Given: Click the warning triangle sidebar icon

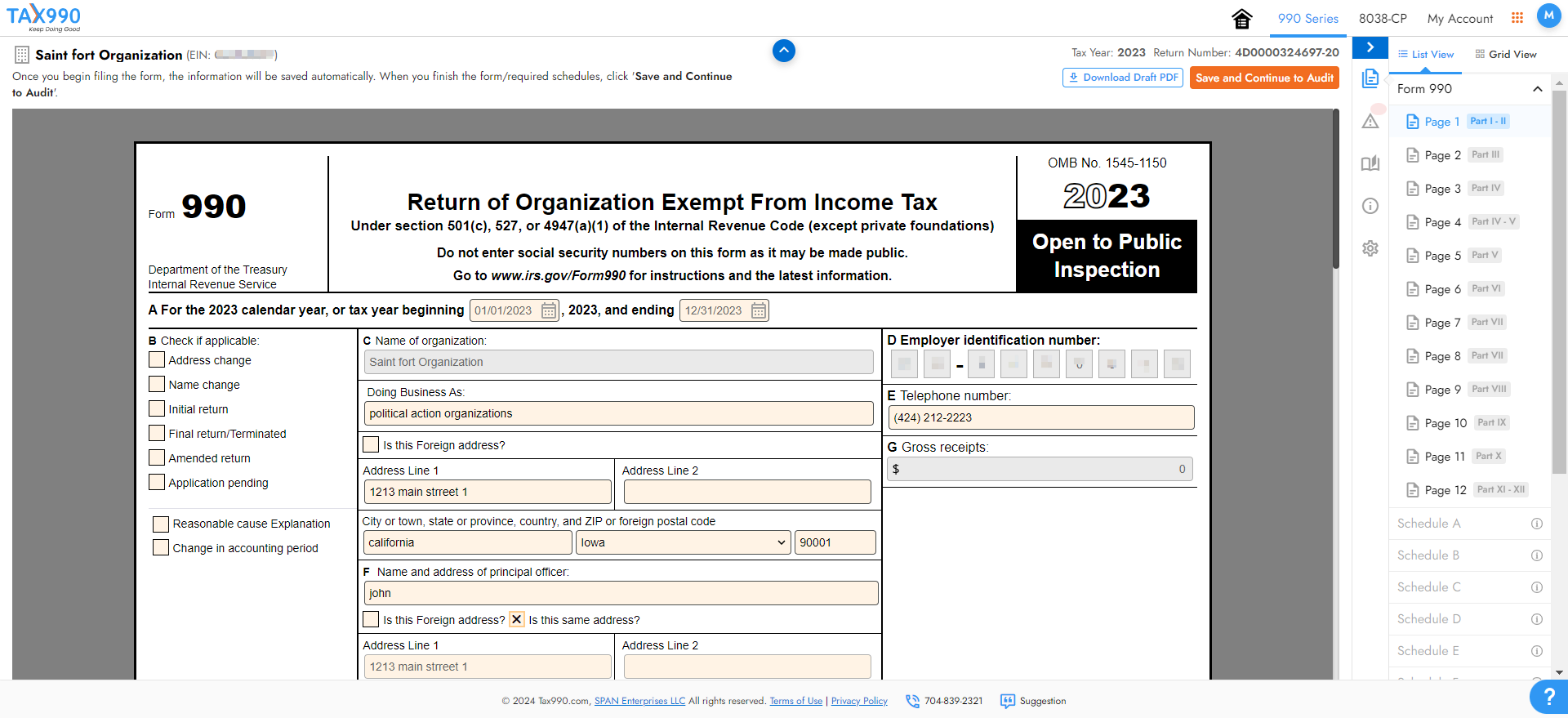Looking at the screenshot, I should (x=1370, y=122).
